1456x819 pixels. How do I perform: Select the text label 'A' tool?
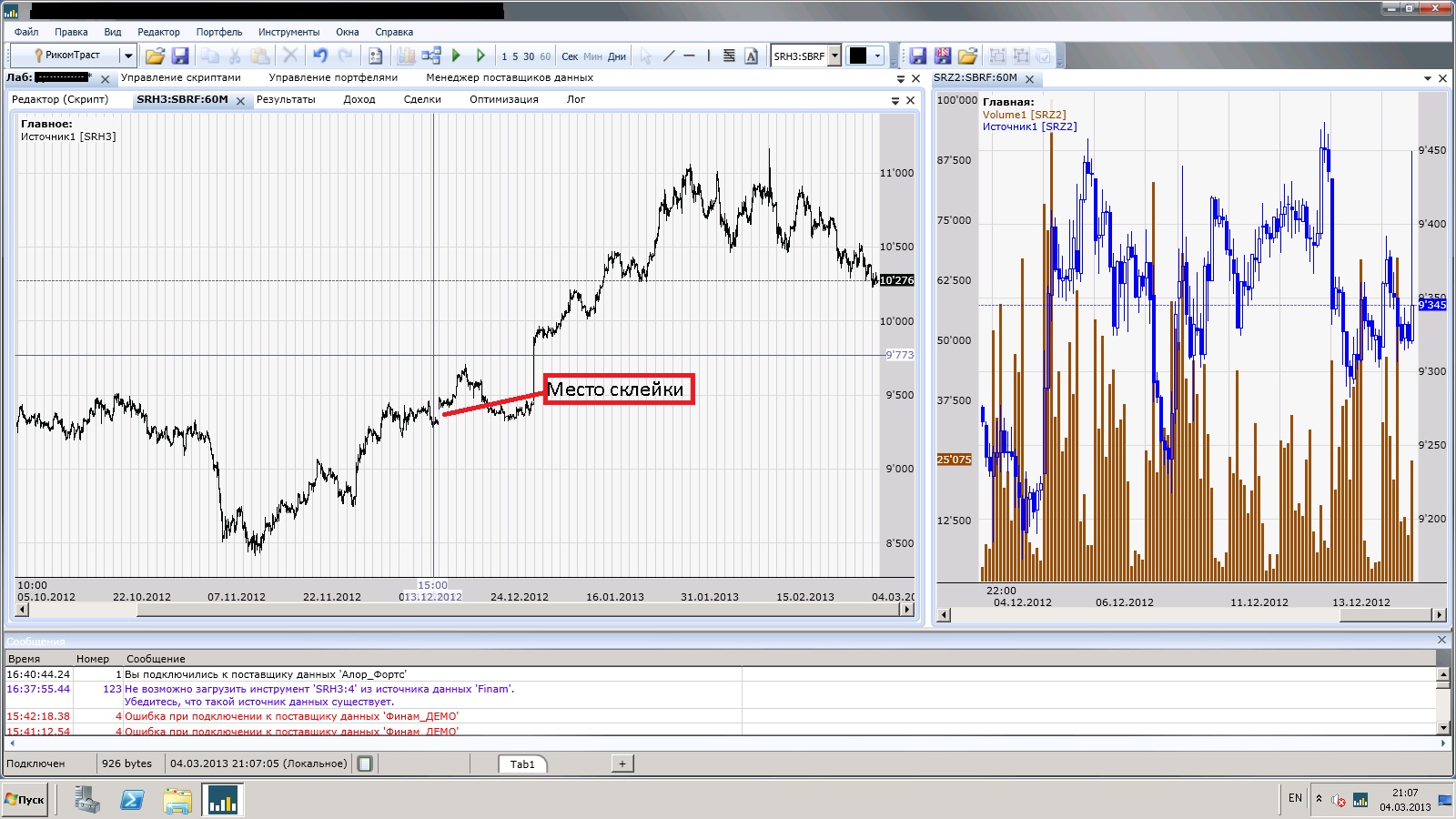(x=751, y=56)
